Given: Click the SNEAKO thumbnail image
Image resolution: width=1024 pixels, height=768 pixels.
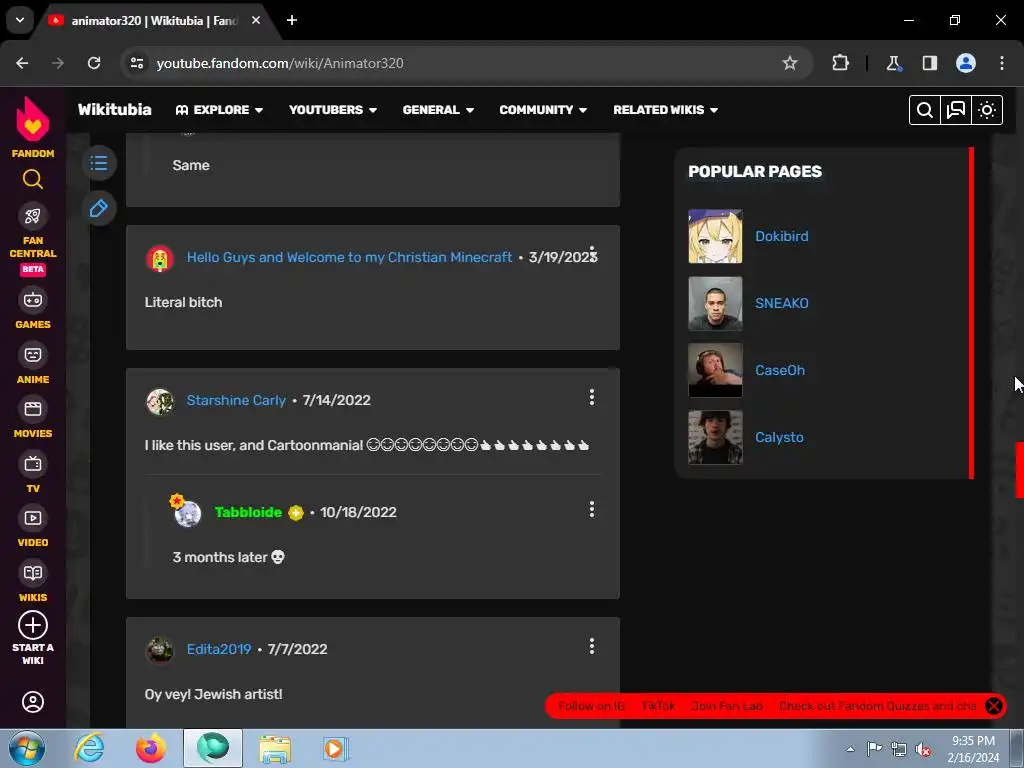Looking at the screenshot, I should click(x=715, y=303).
